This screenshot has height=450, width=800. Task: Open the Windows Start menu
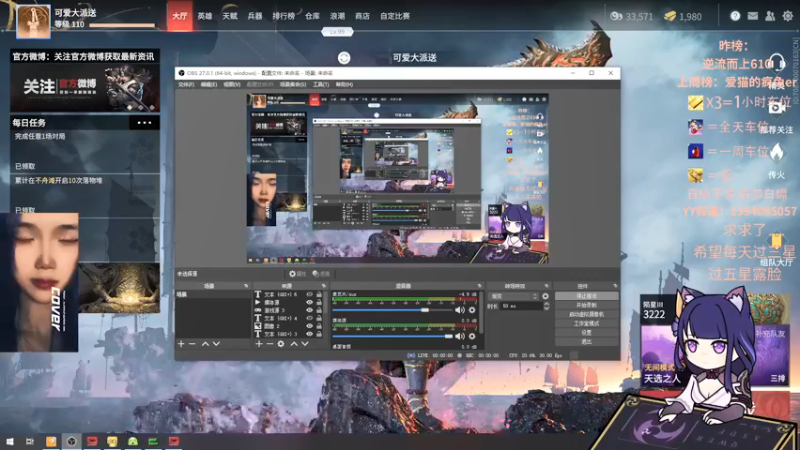point(9,441)
